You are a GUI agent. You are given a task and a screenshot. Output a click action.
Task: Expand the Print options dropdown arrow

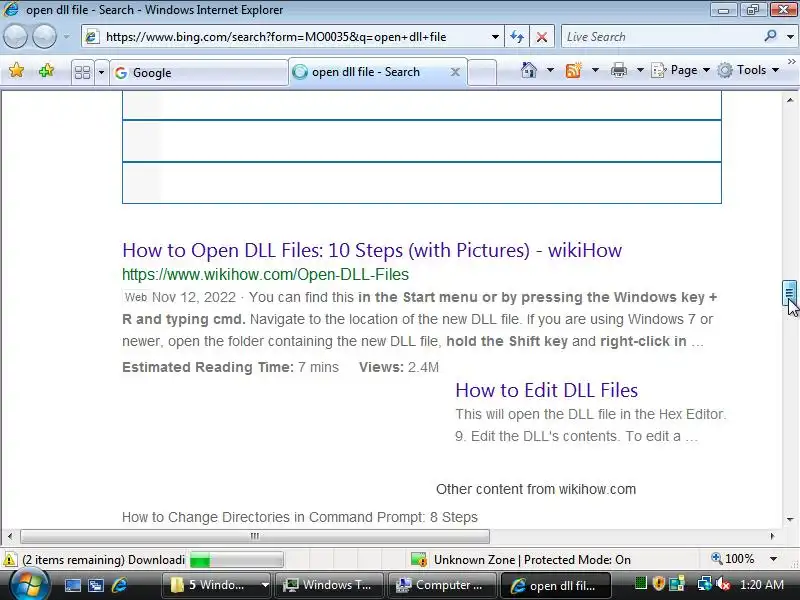point(640,70)
